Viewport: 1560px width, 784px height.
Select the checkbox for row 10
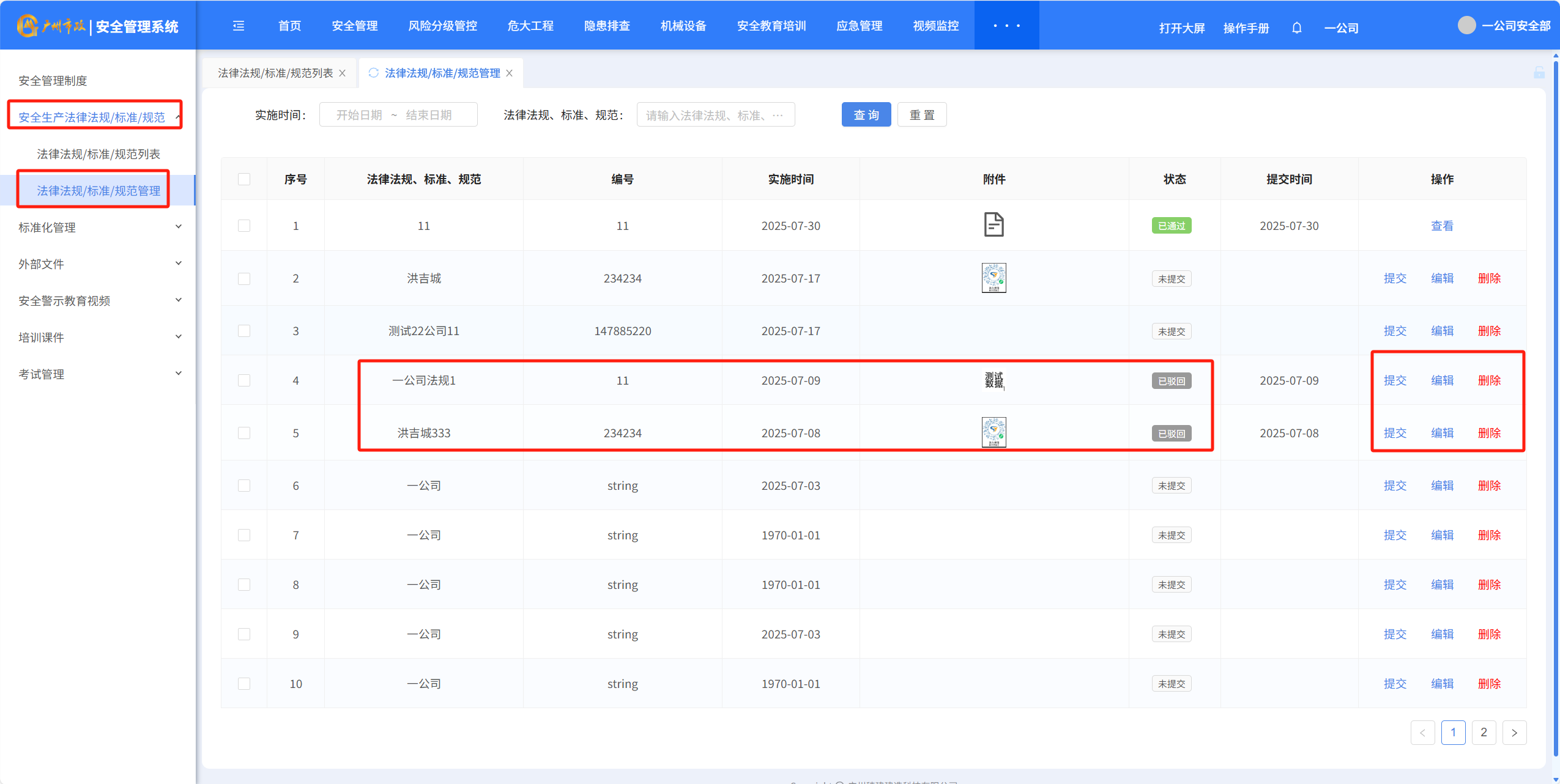click(244, 684)
